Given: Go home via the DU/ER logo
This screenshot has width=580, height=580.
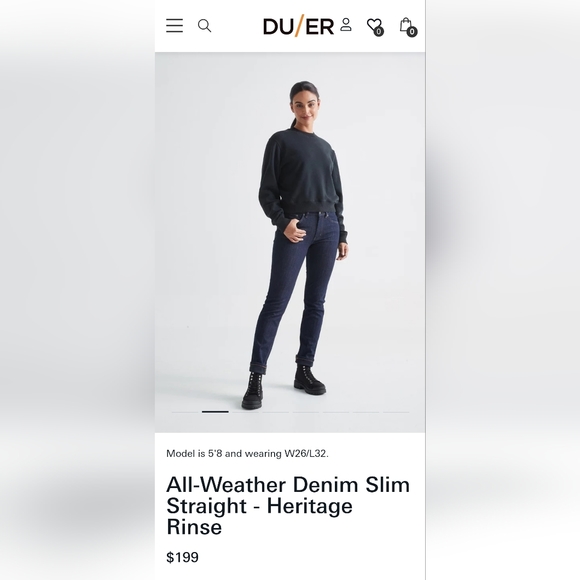Looking at the screenshot, I should click(298, 26).
